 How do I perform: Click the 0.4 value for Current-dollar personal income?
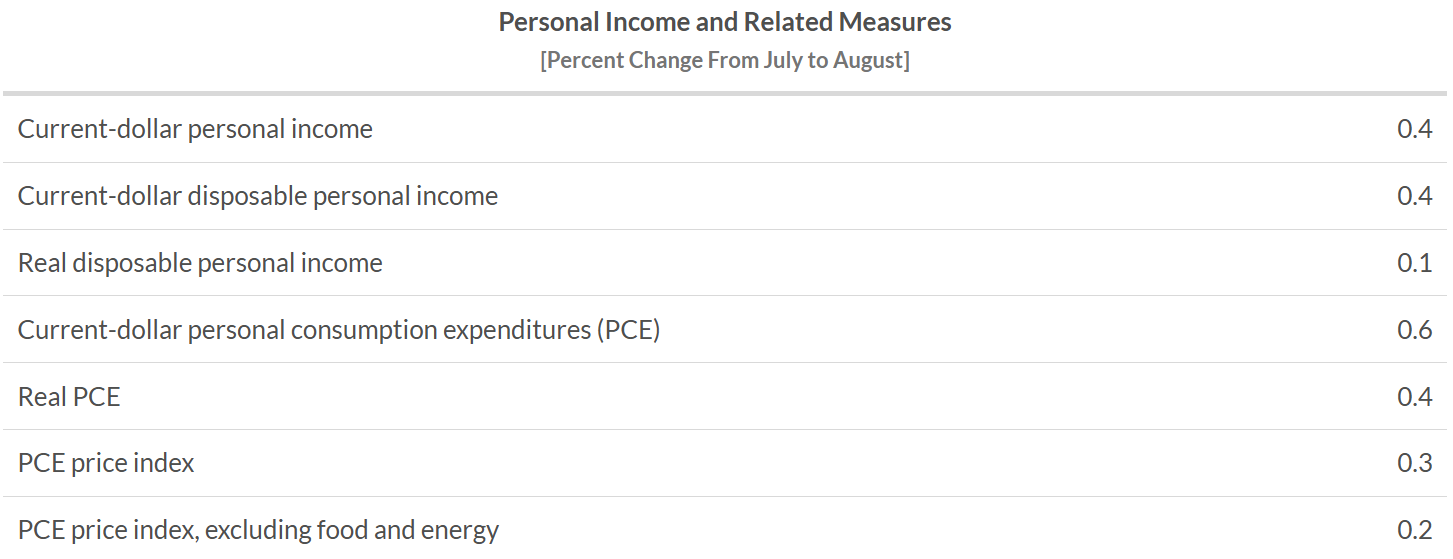pos(1414,129)
